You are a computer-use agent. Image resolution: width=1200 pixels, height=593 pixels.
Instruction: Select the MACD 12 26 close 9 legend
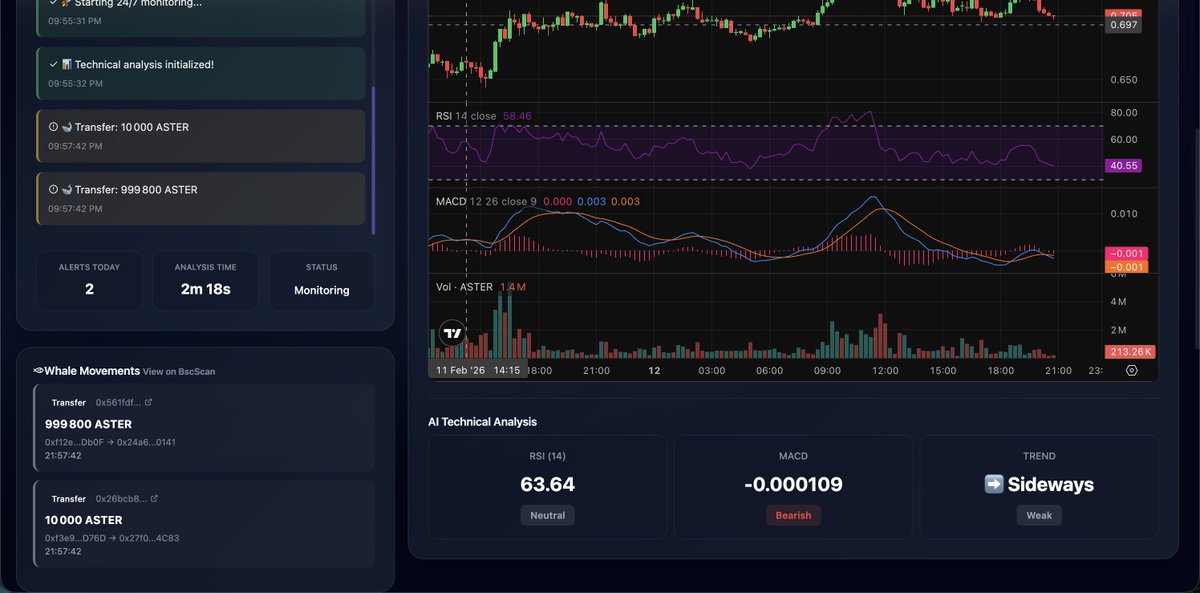pos(485,199)
